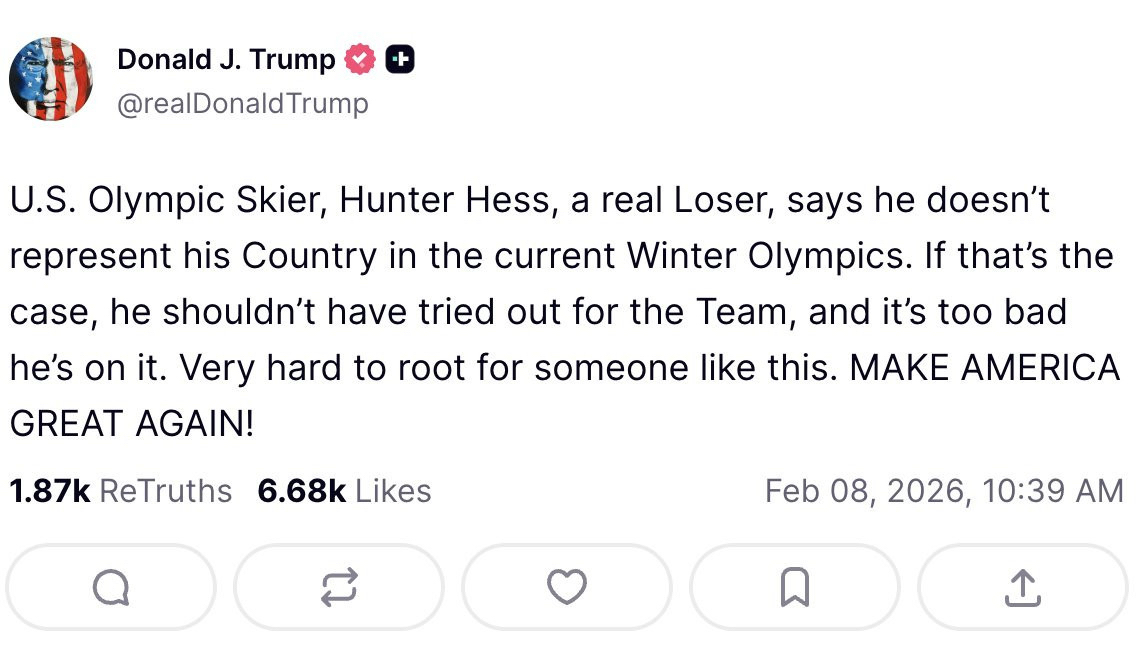
Task: Click the word "Country" in the post
Action: (x=309, y=257)
